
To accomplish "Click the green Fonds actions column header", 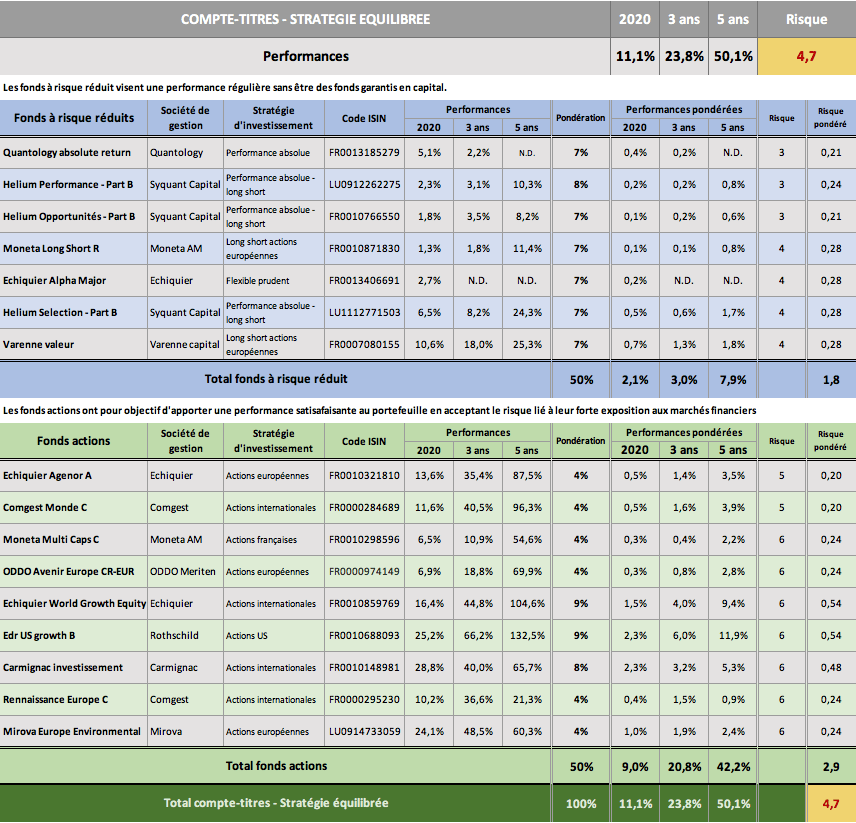I will coord(74,441).
